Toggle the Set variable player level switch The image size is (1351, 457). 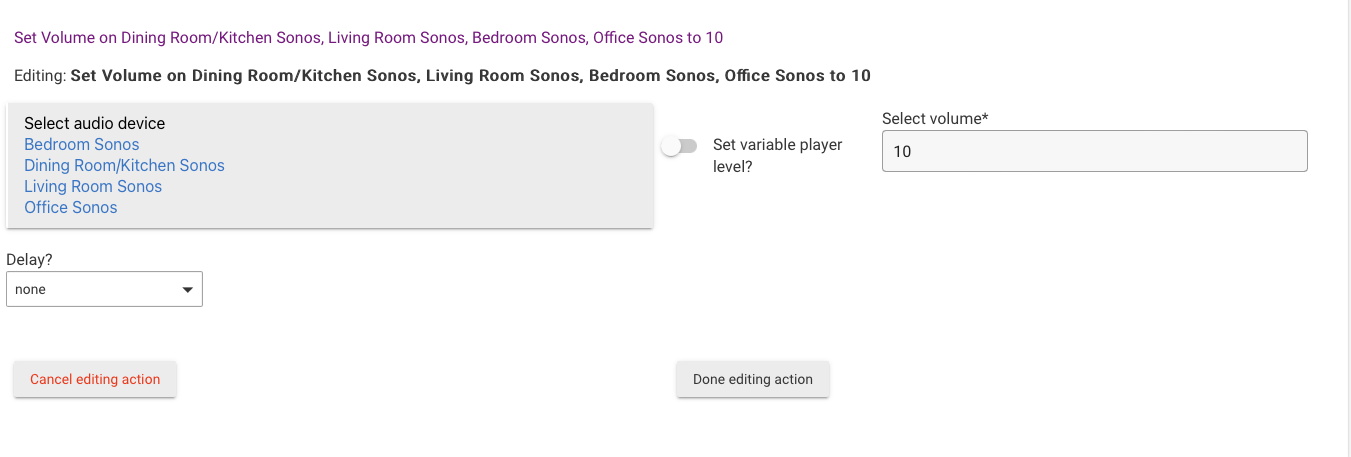coord(679,146)
